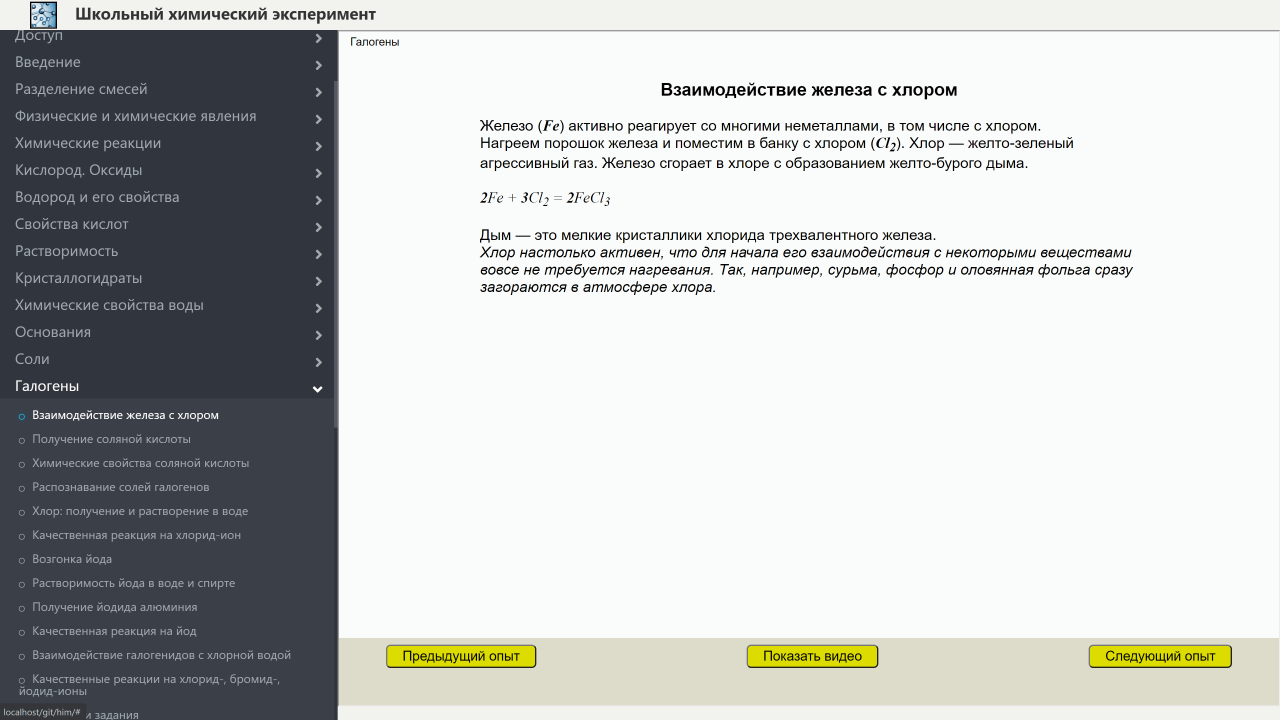
Task: Click the bullet icon beside Получение соляной кислоты
Action: (22, 440)
